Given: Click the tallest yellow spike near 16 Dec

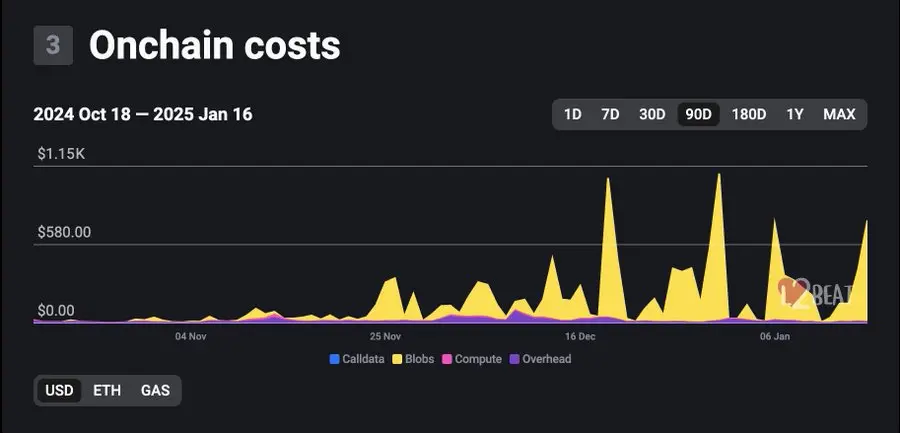Looking at the screenshot, I should 607,200.
